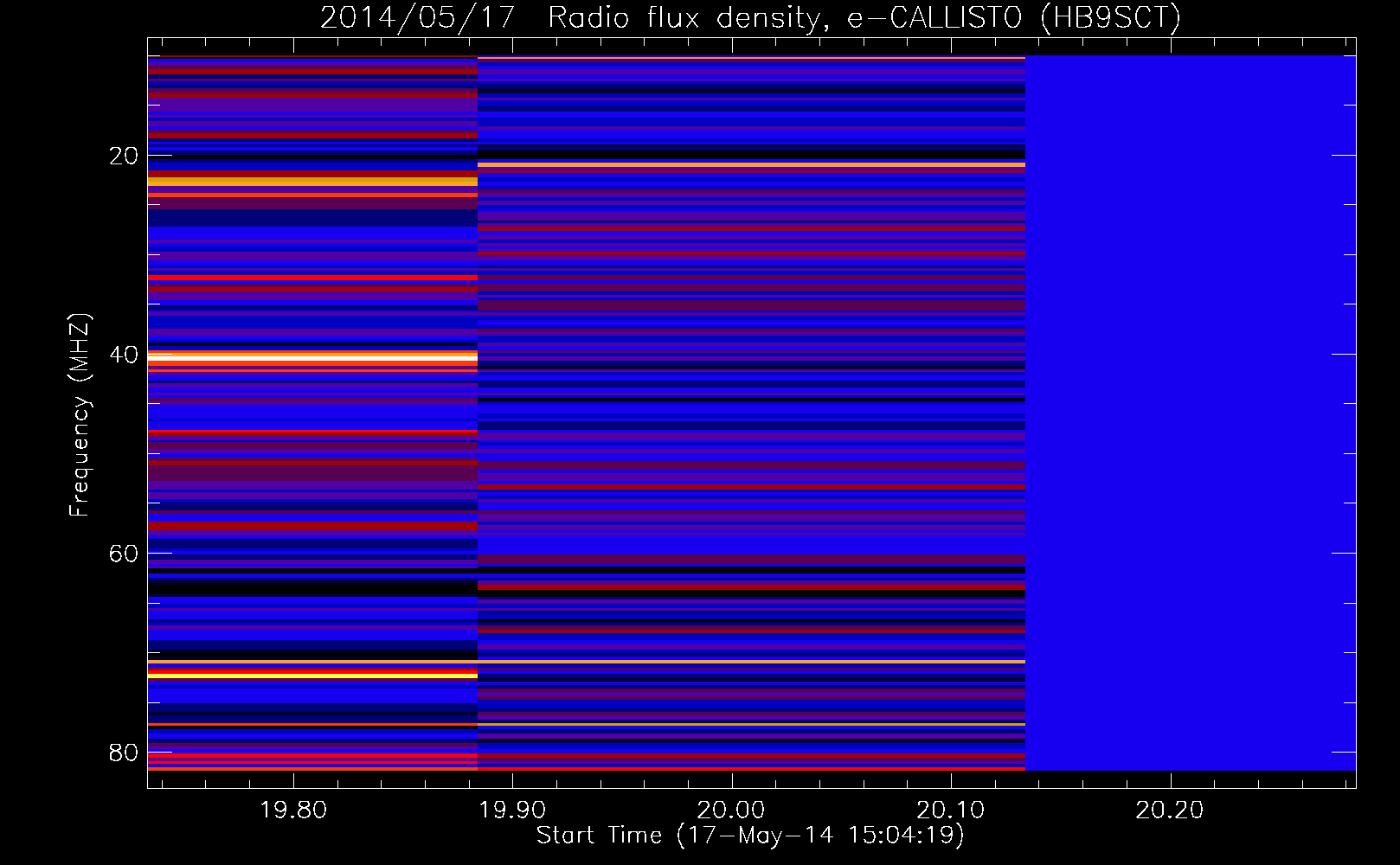Click the y-axis tick label '40'
Screen dimensions: 1400x865
(124, 355)
